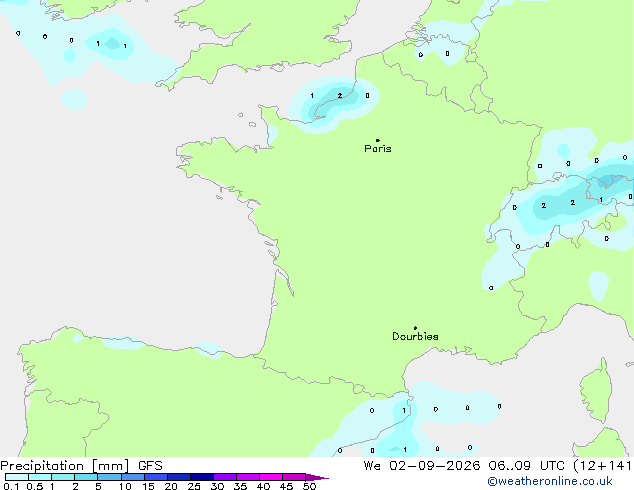
Task: Click the legend value 45
Action: click(x=286, y=486)
